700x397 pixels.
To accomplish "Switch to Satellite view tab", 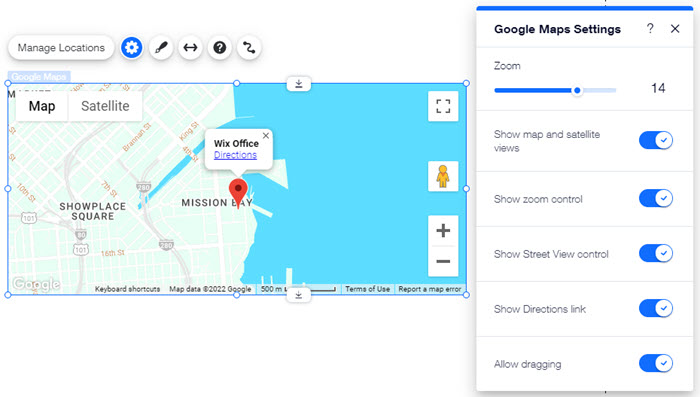I will pos(105,106).
